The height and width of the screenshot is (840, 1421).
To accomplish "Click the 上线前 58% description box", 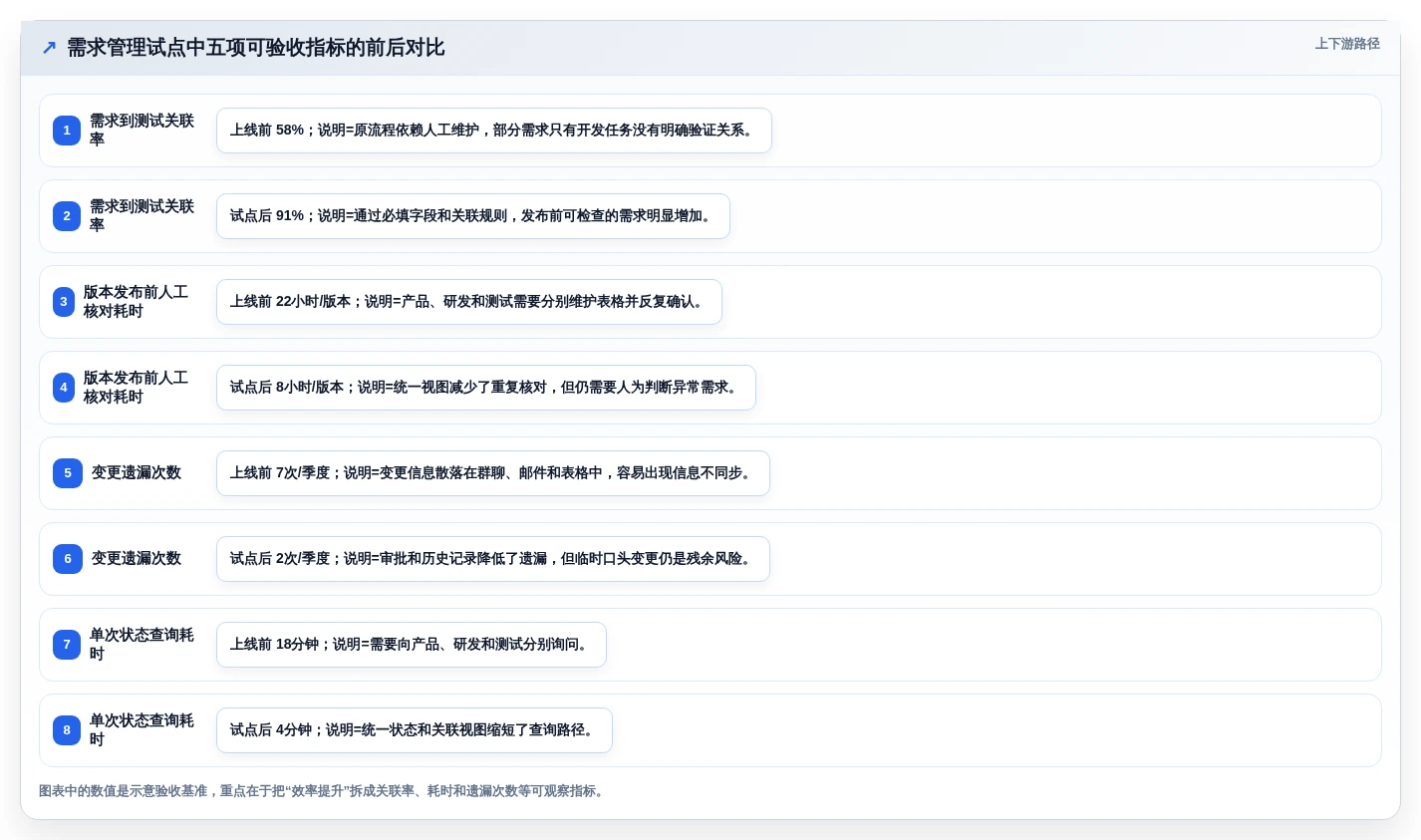I will coord(494,131).
